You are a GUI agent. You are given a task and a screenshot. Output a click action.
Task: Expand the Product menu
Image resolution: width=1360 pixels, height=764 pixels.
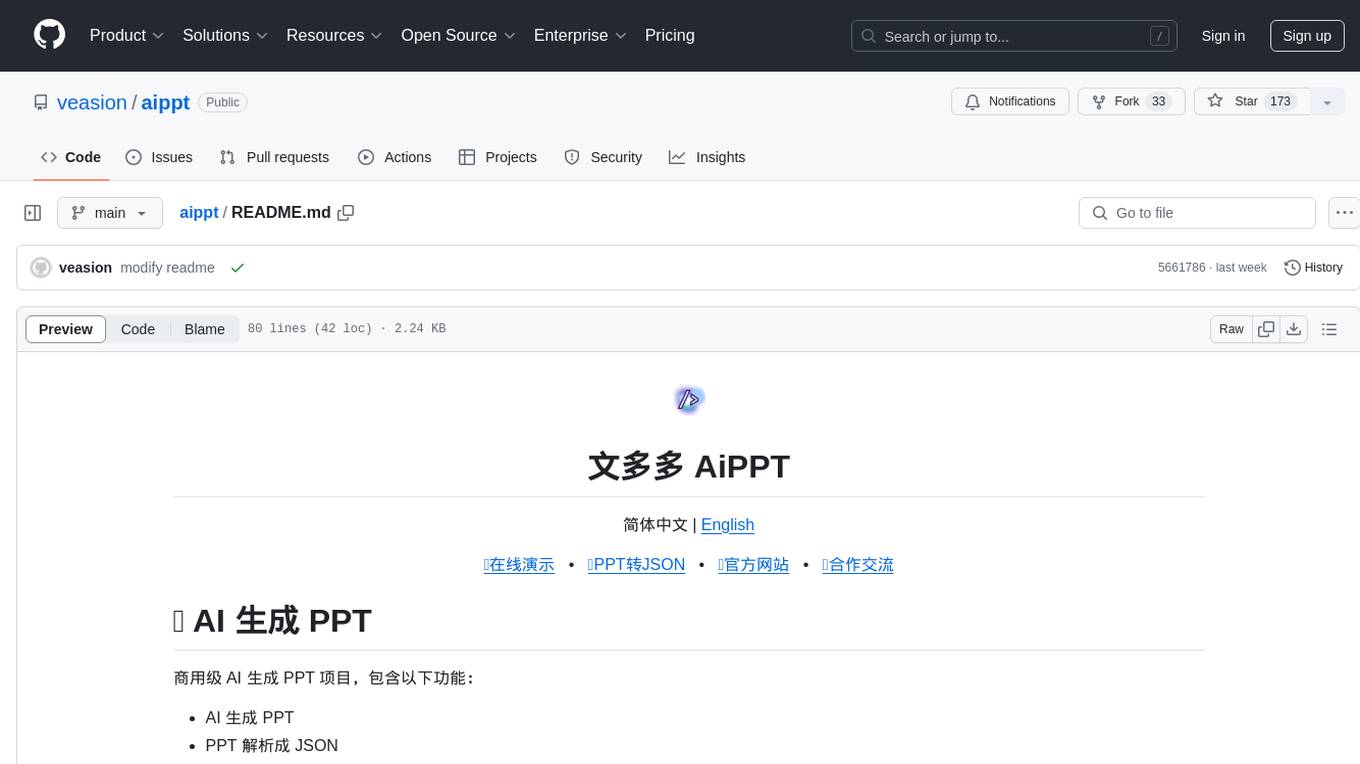(x=127, y=35)
